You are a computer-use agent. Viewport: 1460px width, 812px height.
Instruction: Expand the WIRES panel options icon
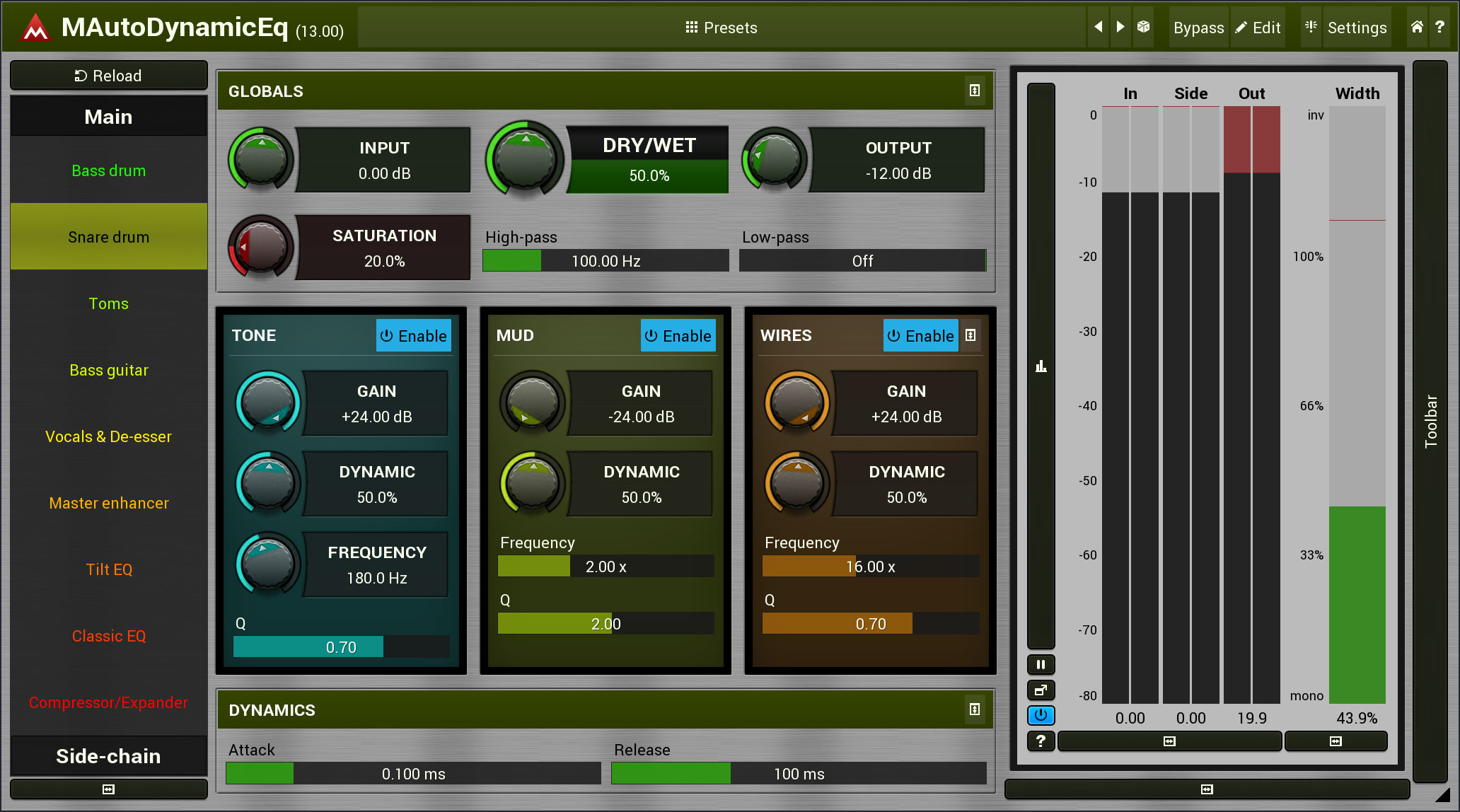971,335
